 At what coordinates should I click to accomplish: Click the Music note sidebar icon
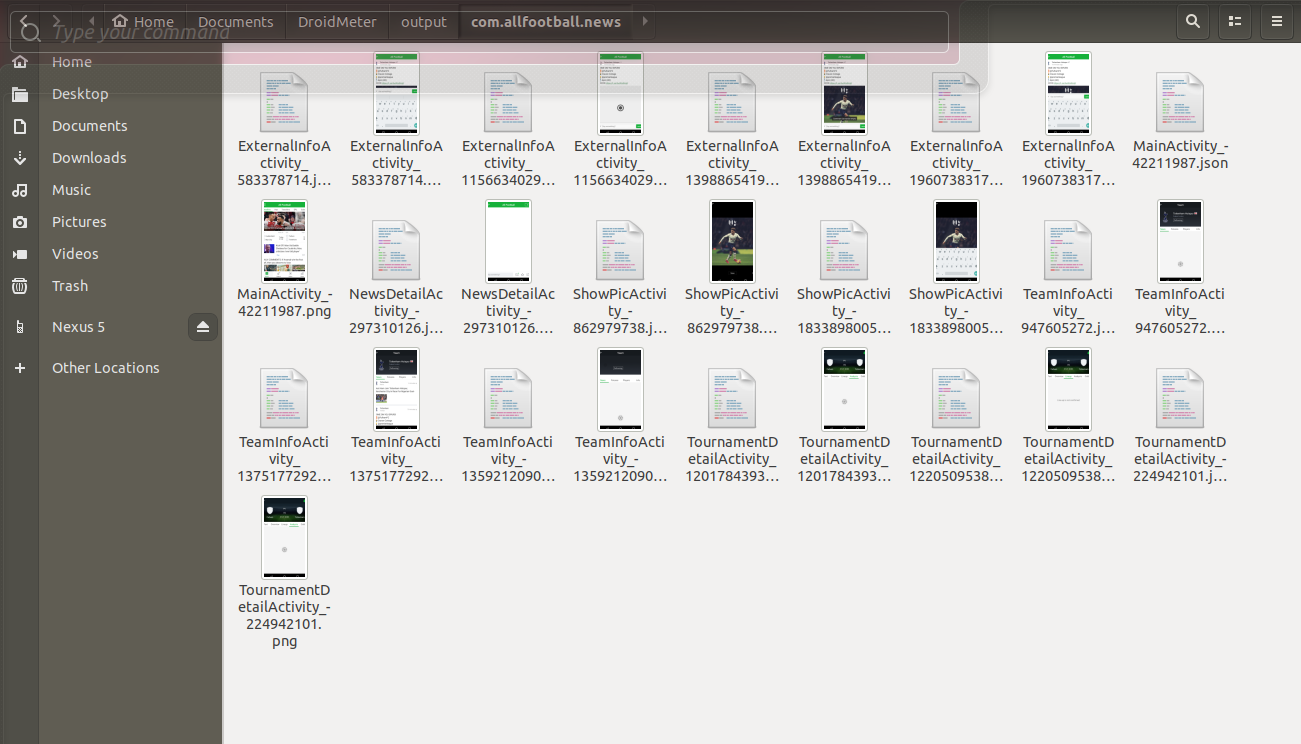[19, 190]
